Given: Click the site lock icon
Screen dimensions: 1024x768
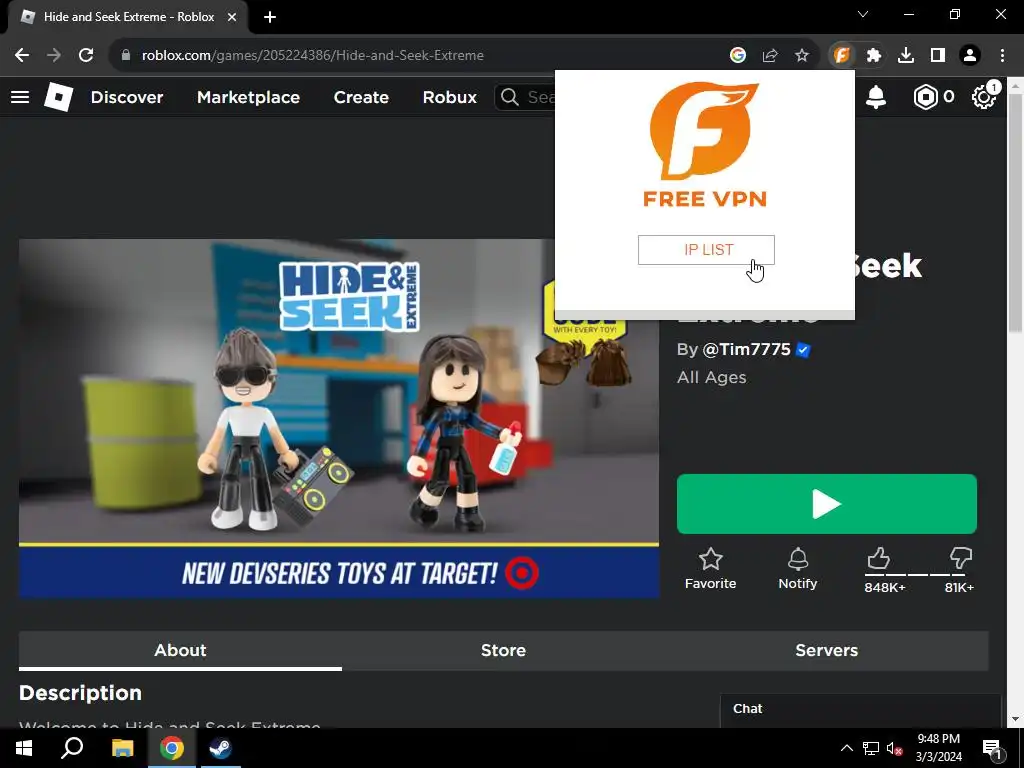Looking at the screenshot, I should 126,56.
